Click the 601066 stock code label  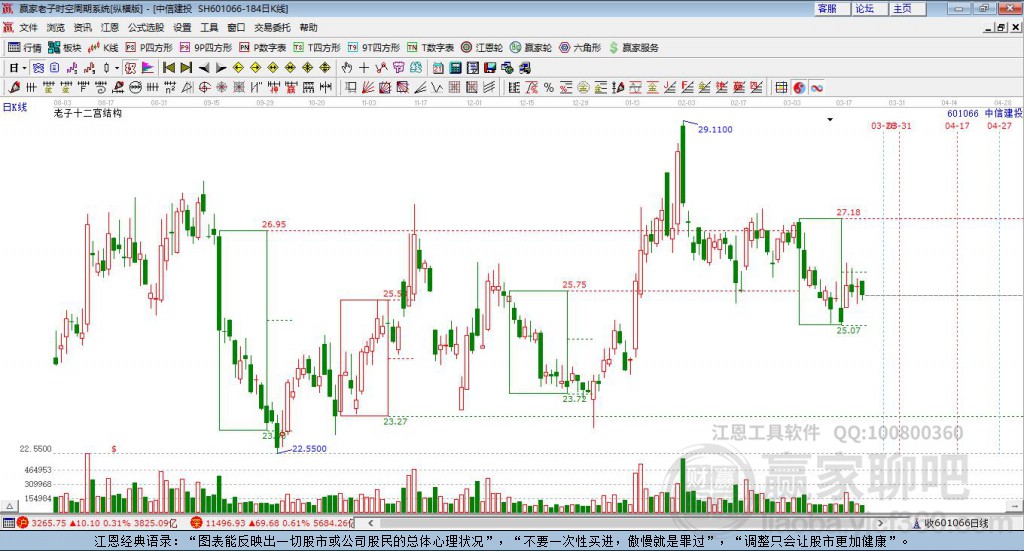point(963,113)
